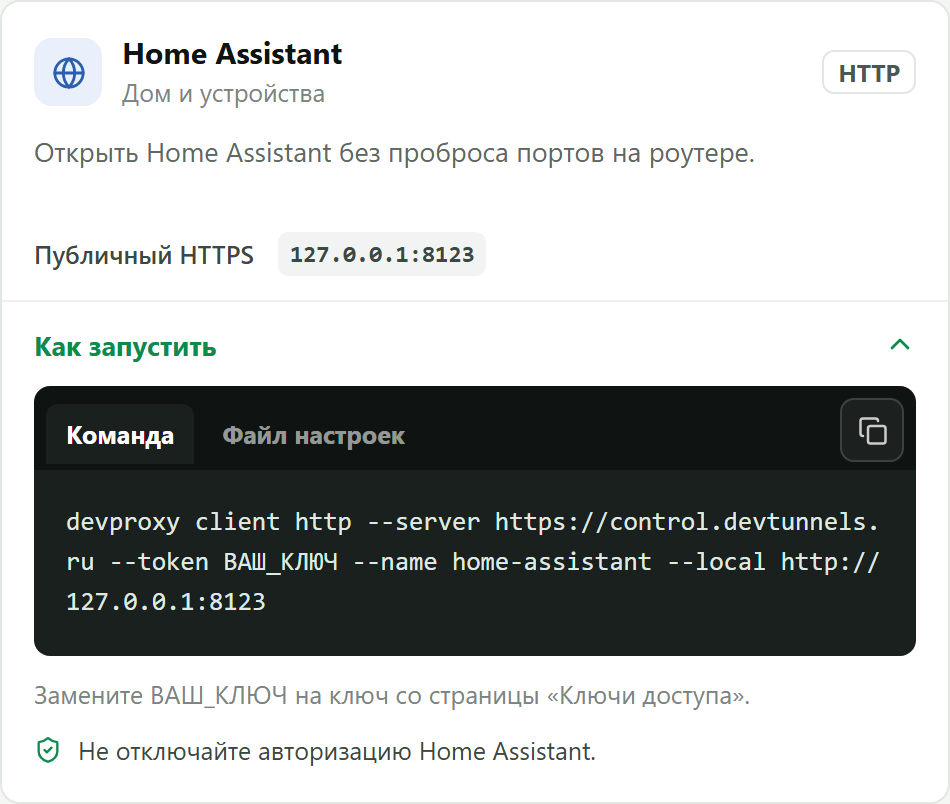Click the green shield check icon
Viewport: 950px width, 804px height.
click(x=48, y=750)
